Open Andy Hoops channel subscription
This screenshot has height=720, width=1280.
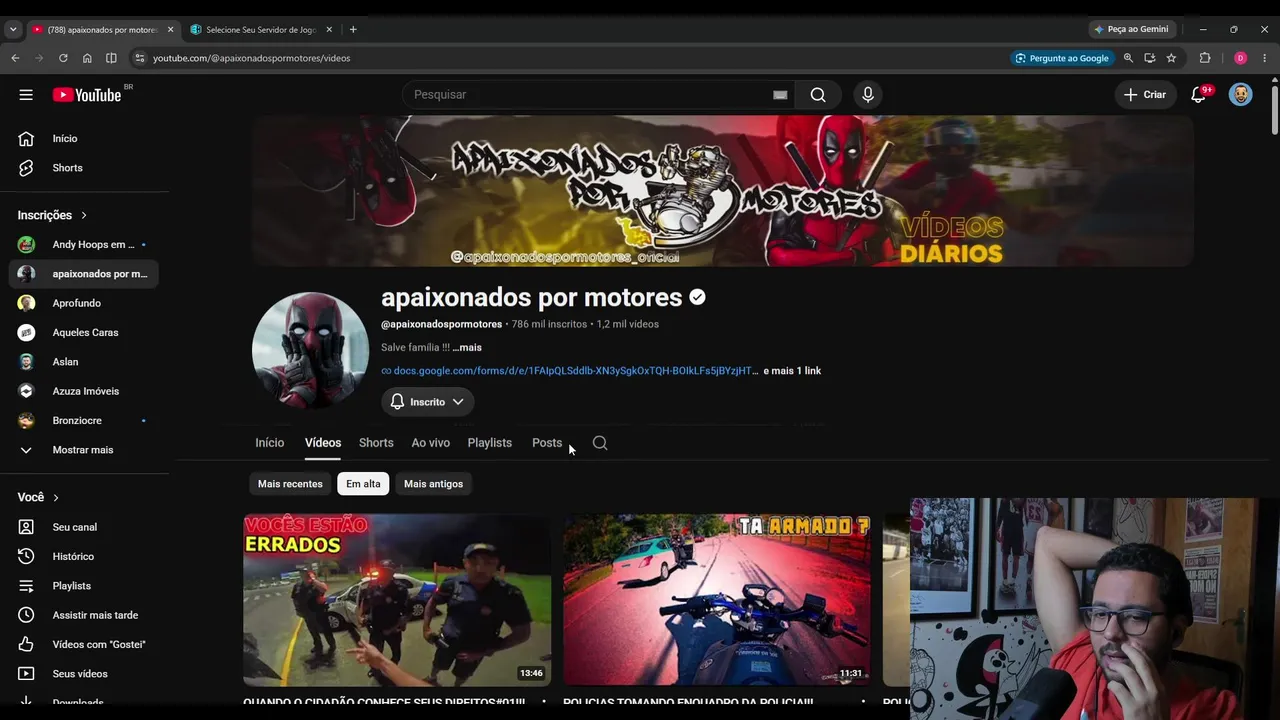pos(84,245)
